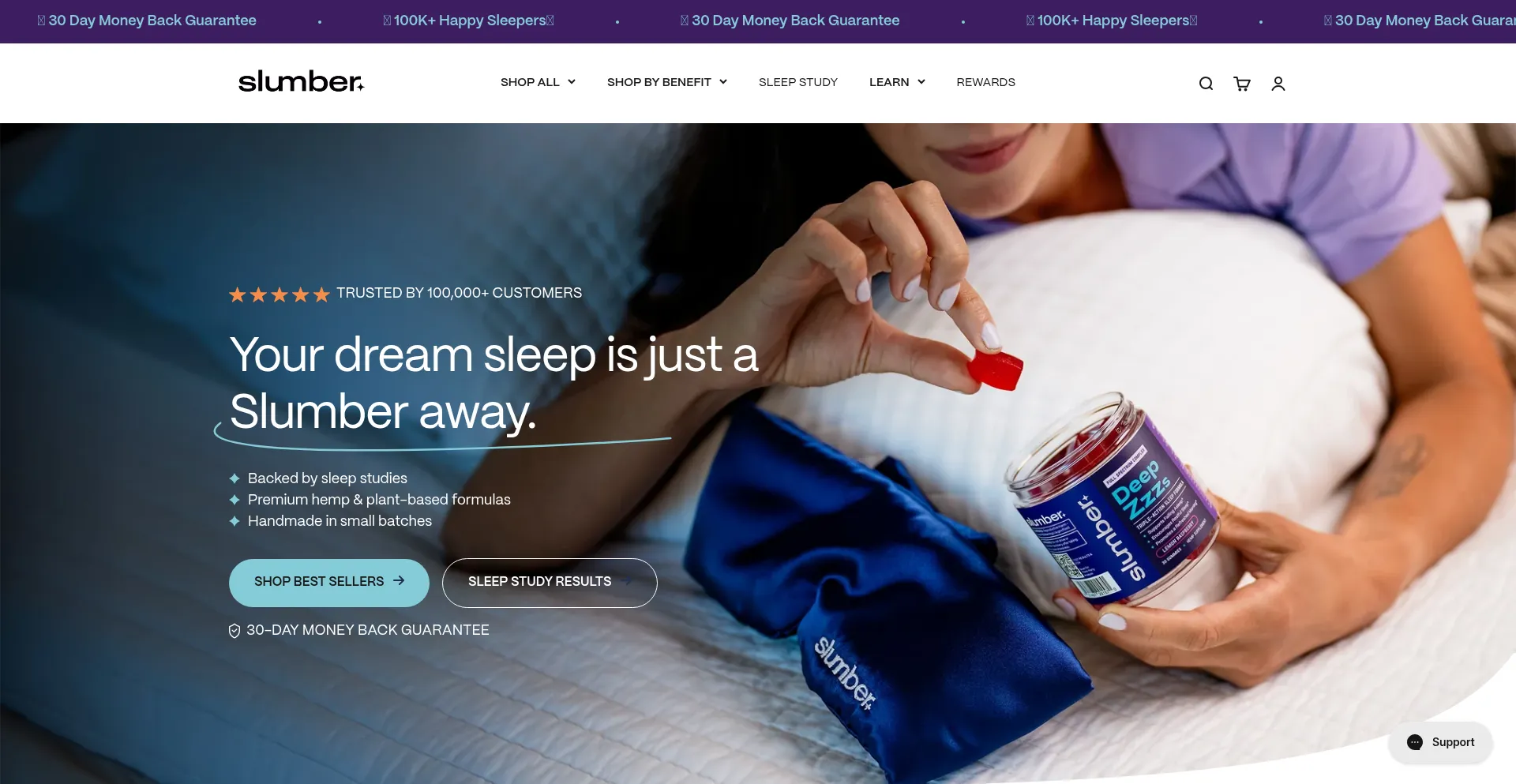Open the account profile icon

coord(1278,84)
